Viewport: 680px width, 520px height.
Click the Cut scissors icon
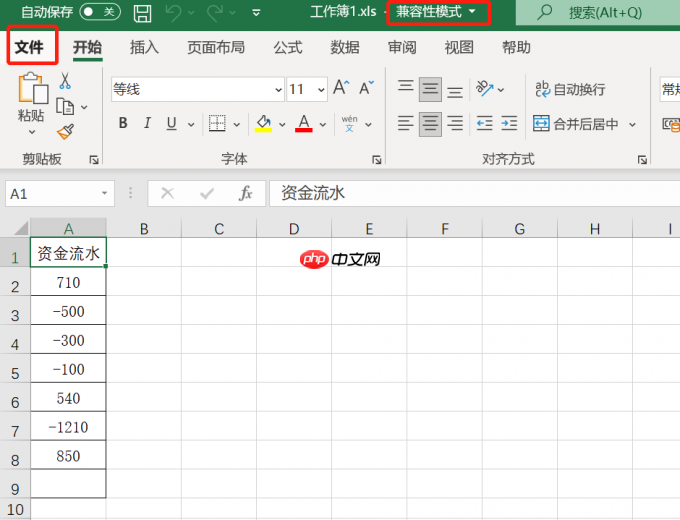(x=65, y=81)
